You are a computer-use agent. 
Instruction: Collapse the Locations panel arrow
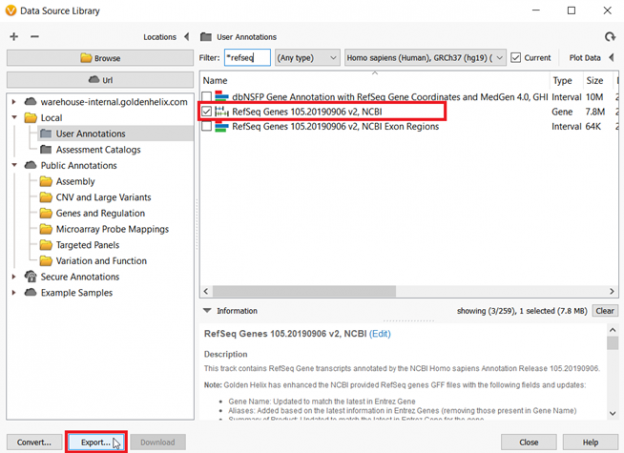186,36
